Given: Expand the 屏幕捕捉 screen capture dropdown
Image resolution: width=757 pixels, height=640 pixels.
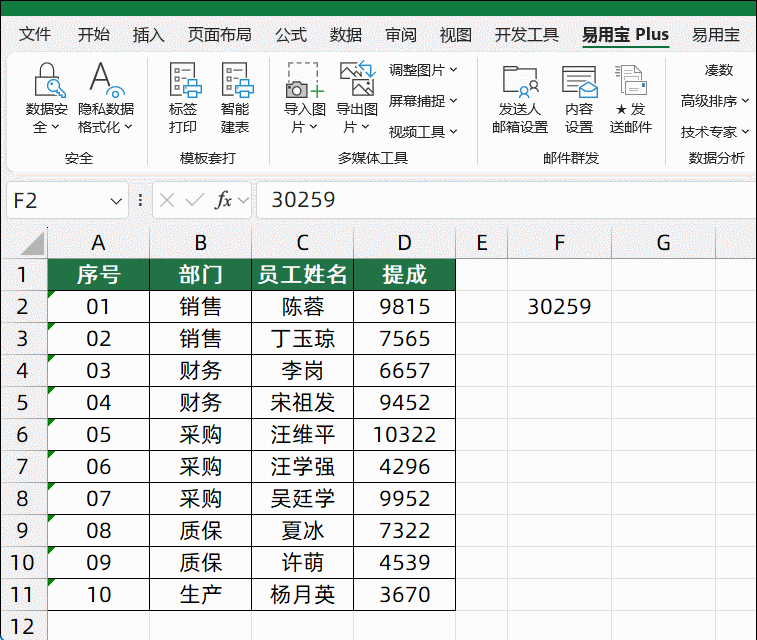Looking at the screenshot, I should (423, 101).
